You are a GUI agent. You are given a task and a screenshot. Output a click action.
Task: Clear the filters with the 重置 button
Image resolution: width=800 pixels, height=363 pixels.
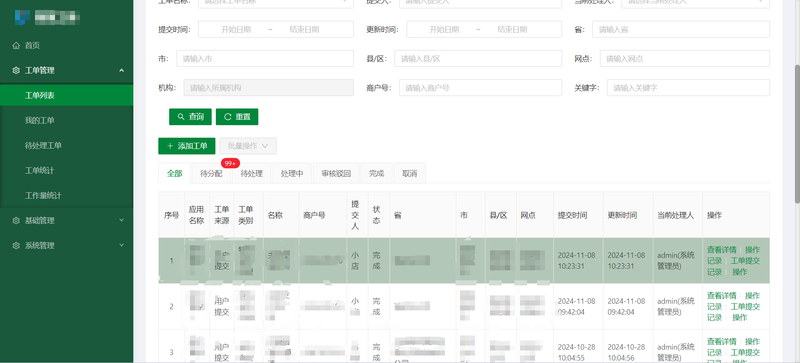coord(237,117)
